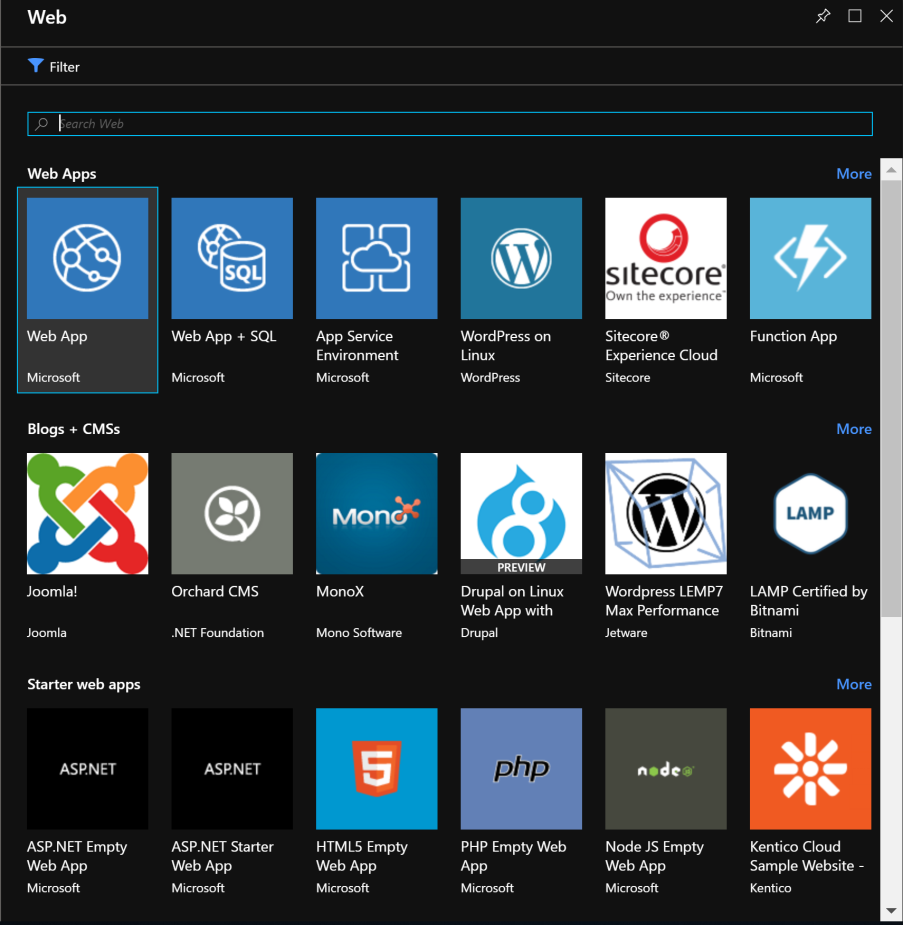
Task: Open the Orchard CMS icon
Action: tap(232, 514)
